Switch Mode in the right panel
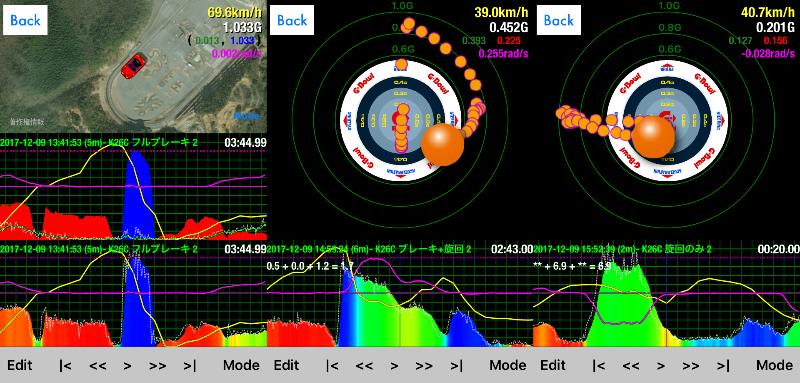The width and height of the screenshot is (800, 383). pyautogui.click(x=774, y=365)
